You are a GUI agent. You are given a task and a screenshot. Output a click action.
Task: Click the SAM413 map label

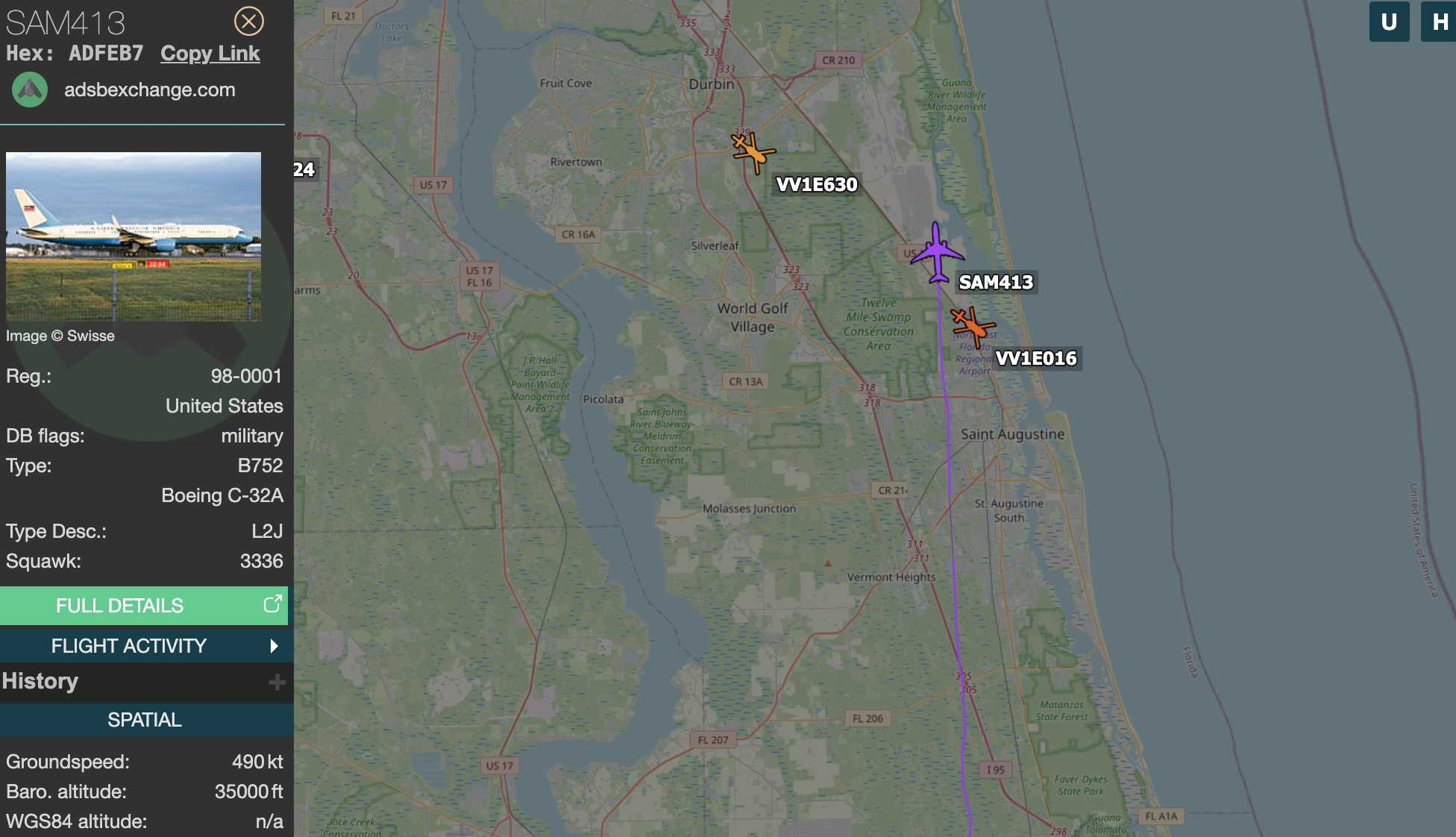996,283
